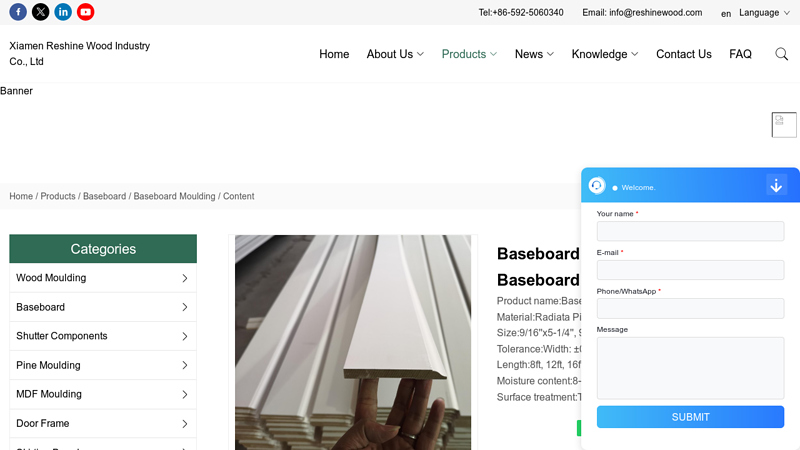Click the Baseboard product title heading

(x=538, y=267)
